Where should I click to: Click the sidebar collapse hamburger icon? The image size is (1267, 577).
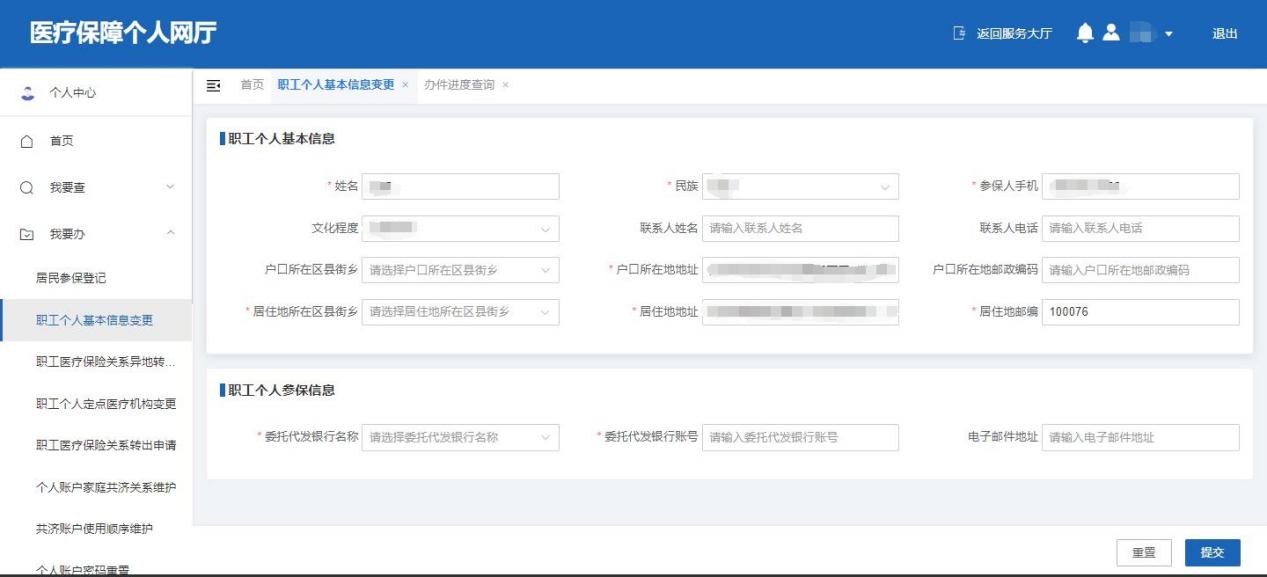213,85
